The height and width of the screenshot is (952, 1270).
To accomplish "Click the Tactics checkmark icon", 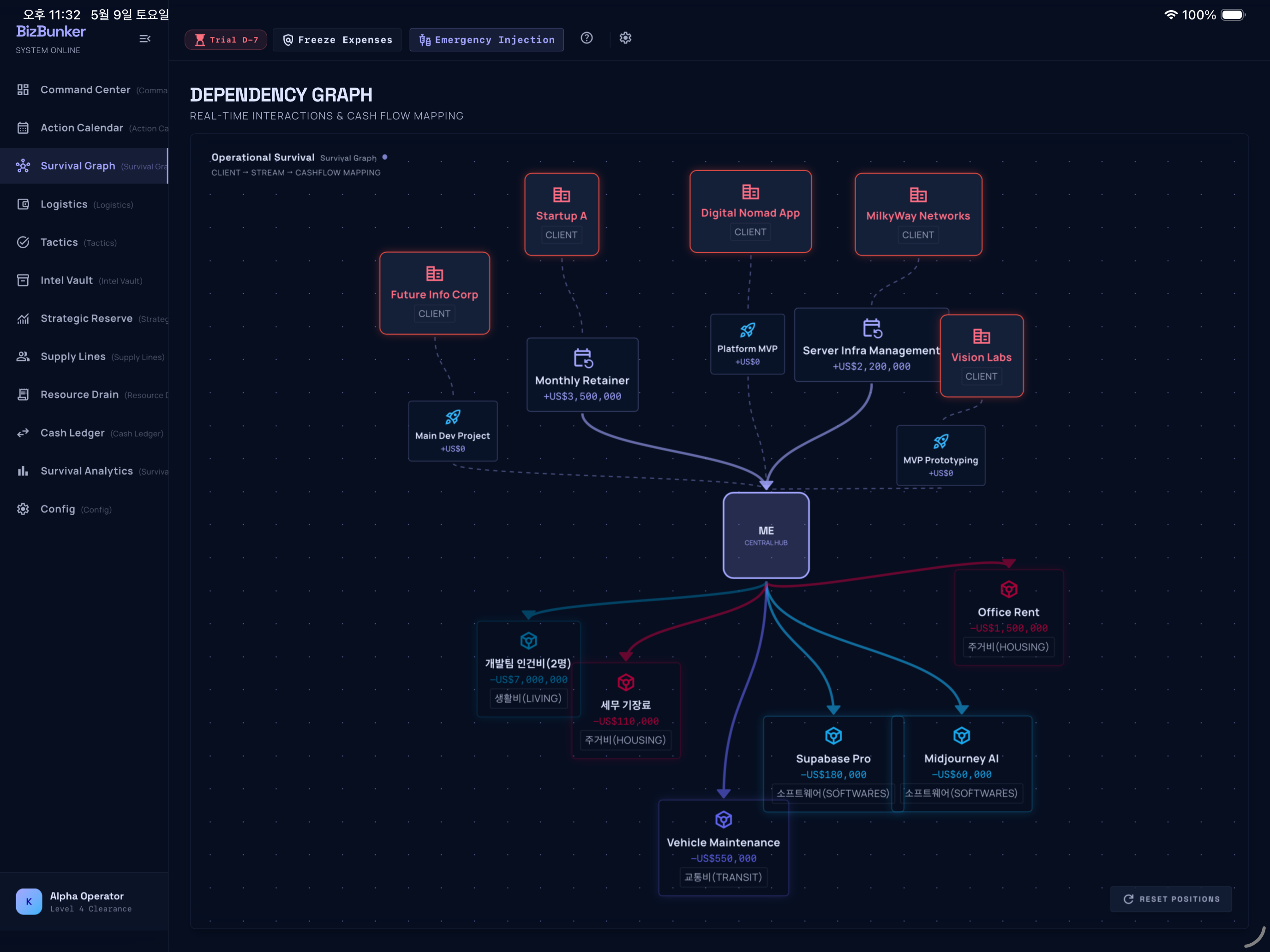I will (x=23, y=242).
